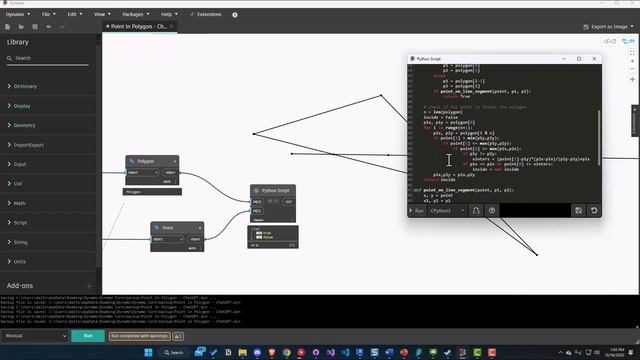Click the Python Script node icon
This screenshot has height=360, width=640.
click(256, 191)
